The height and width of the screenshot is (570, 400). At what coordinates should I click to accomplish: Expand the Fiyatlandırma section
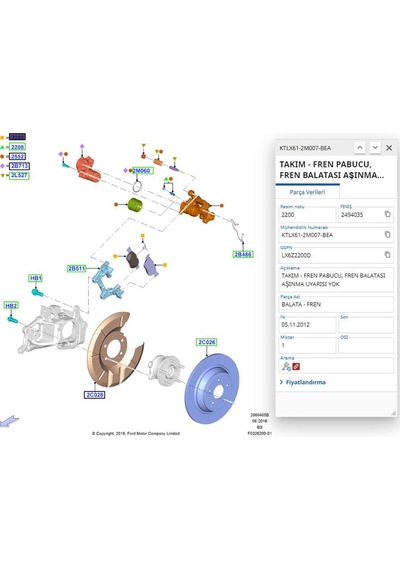[303, 382]
